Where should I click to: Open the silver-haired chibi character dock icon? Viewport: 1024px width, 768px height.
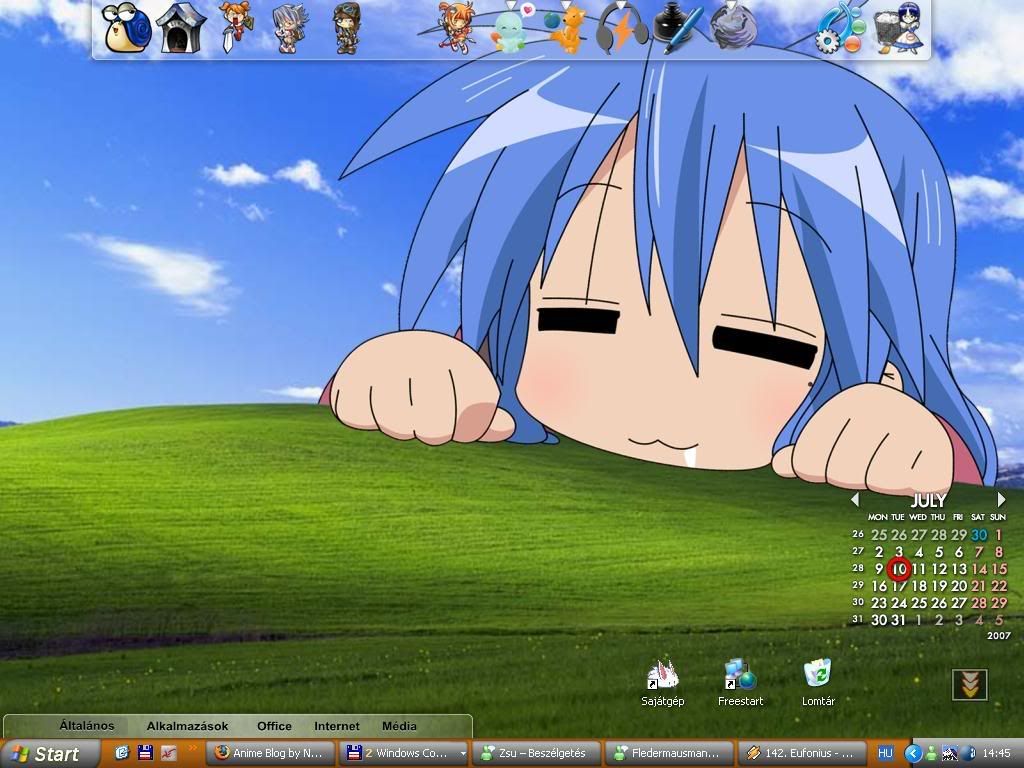(290, 28)
